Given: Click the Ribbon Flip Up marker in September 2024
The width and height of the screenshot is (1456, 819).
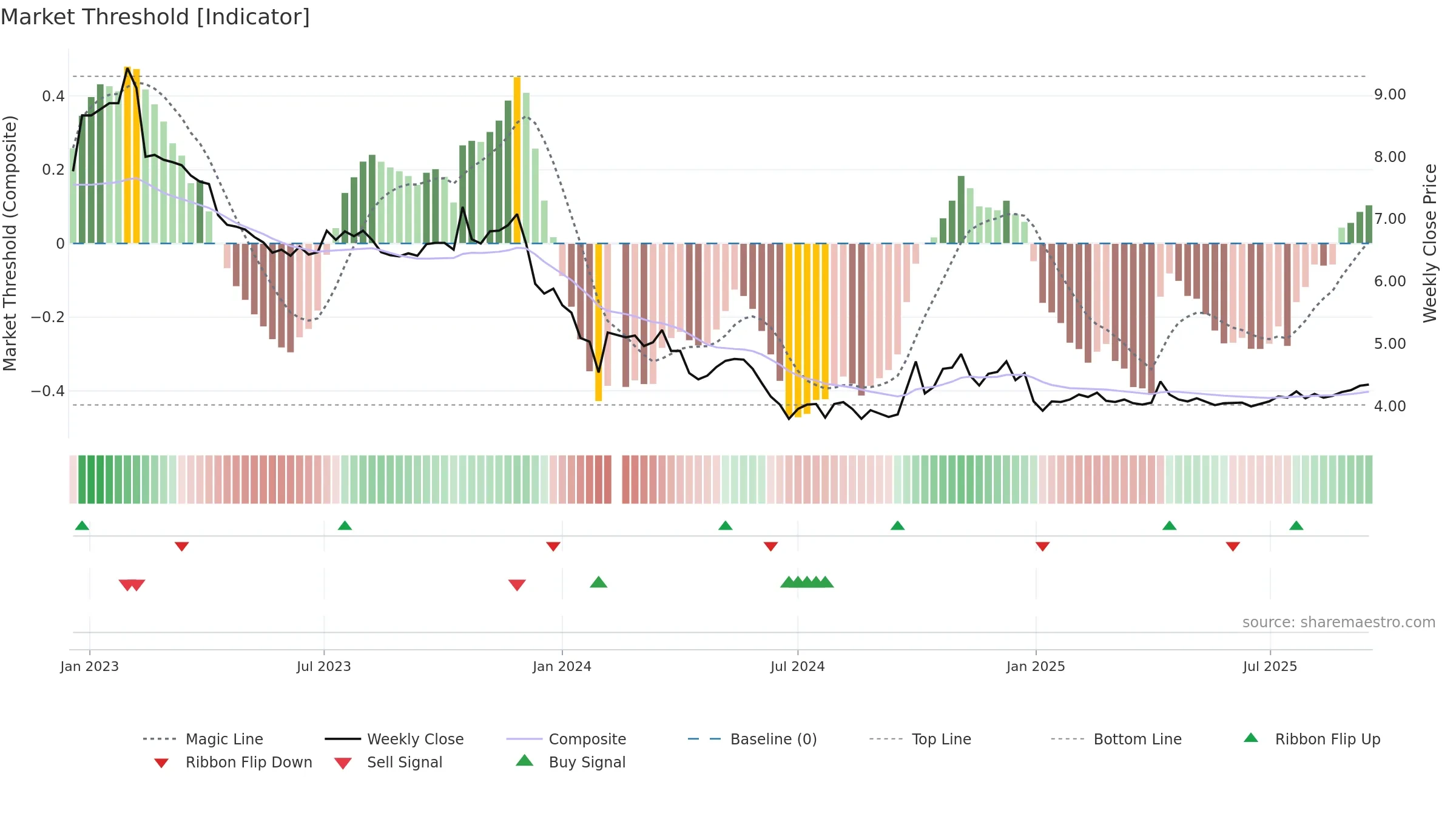Looking at the screenshot, I should [x=897, y=525].
